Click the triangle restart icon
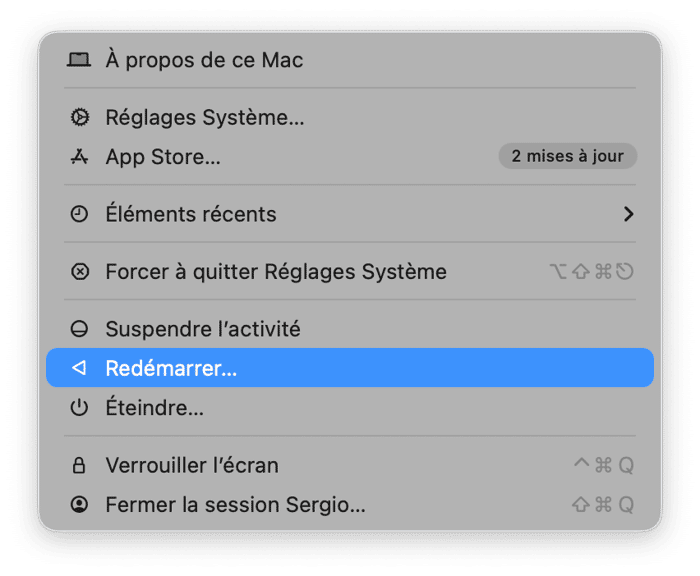700x576 pixels. pyautogui.click(x=79, y=368)
